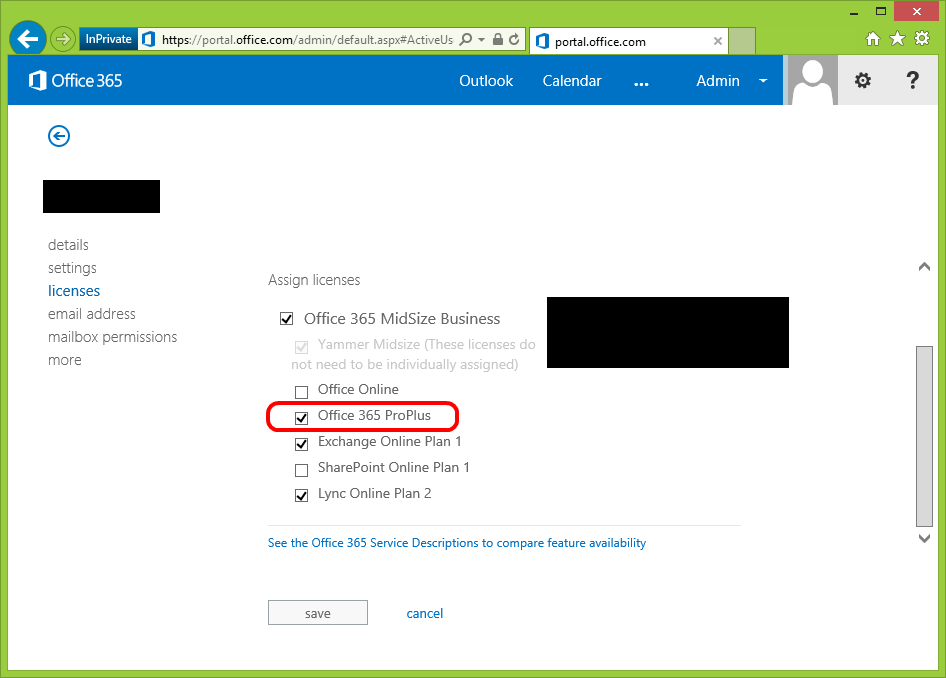Click the InPrivate indicator badge
This screenshot has width=946, height=678.
[109, 39]
